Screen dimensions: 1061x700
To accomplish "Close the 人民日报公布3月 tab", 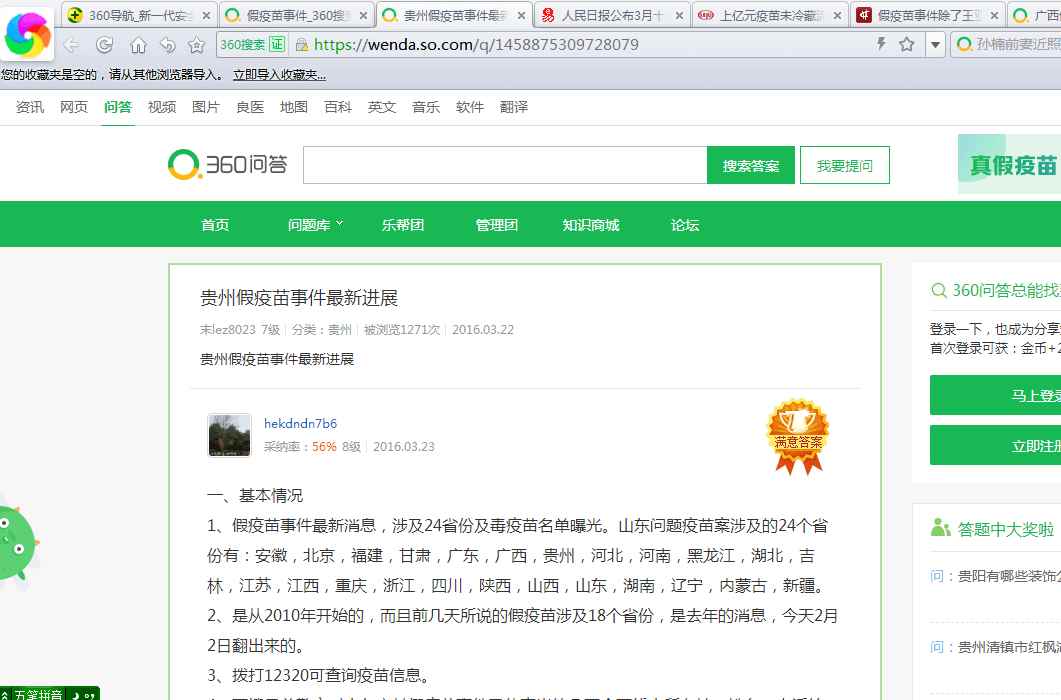I will [x=681, y=15].
